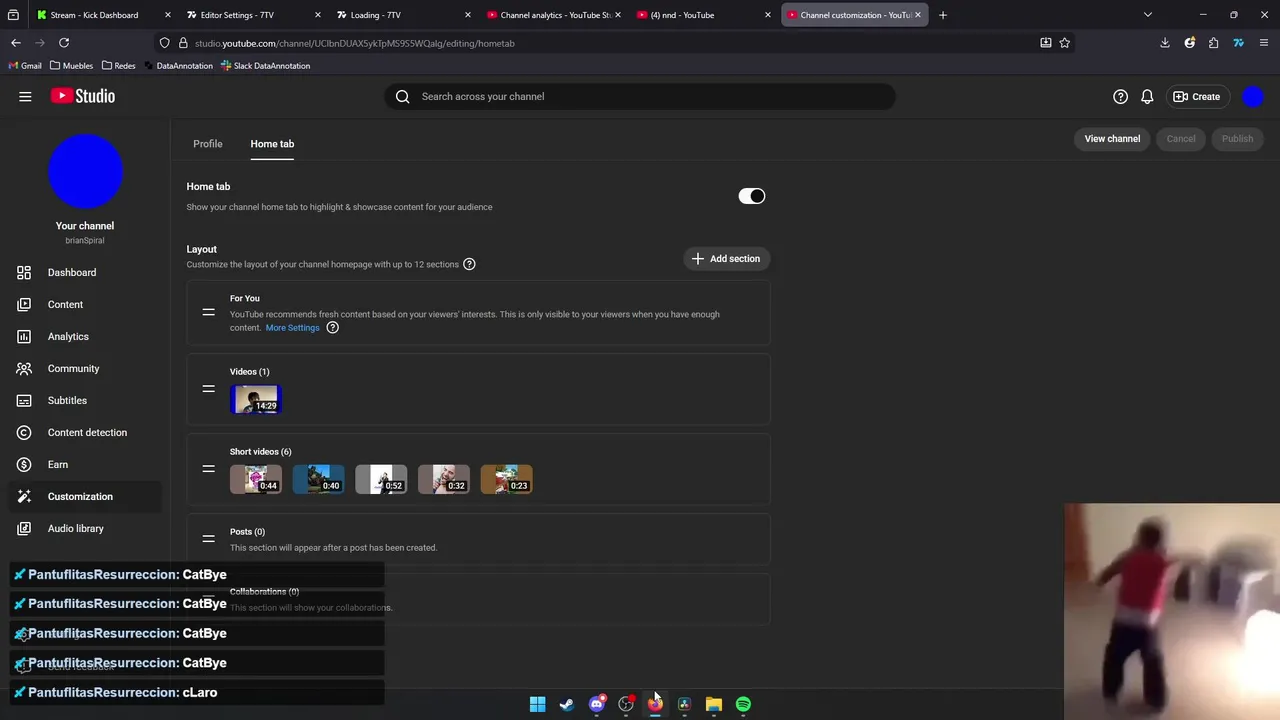Open Subtitles in sidebar
Image resolution: width=1280 pixels, height=720 pixels.
(x=85, y=400)
